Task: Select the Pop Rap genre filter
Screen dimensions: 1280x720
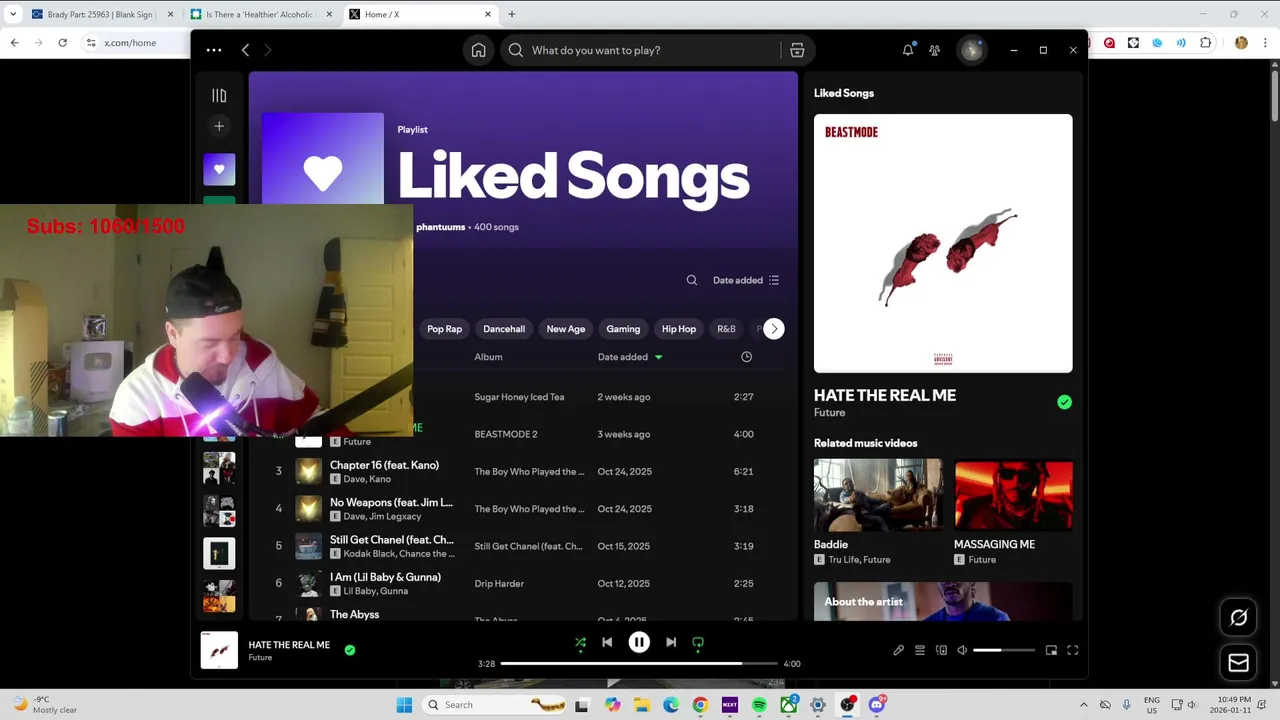Action: 444,329
